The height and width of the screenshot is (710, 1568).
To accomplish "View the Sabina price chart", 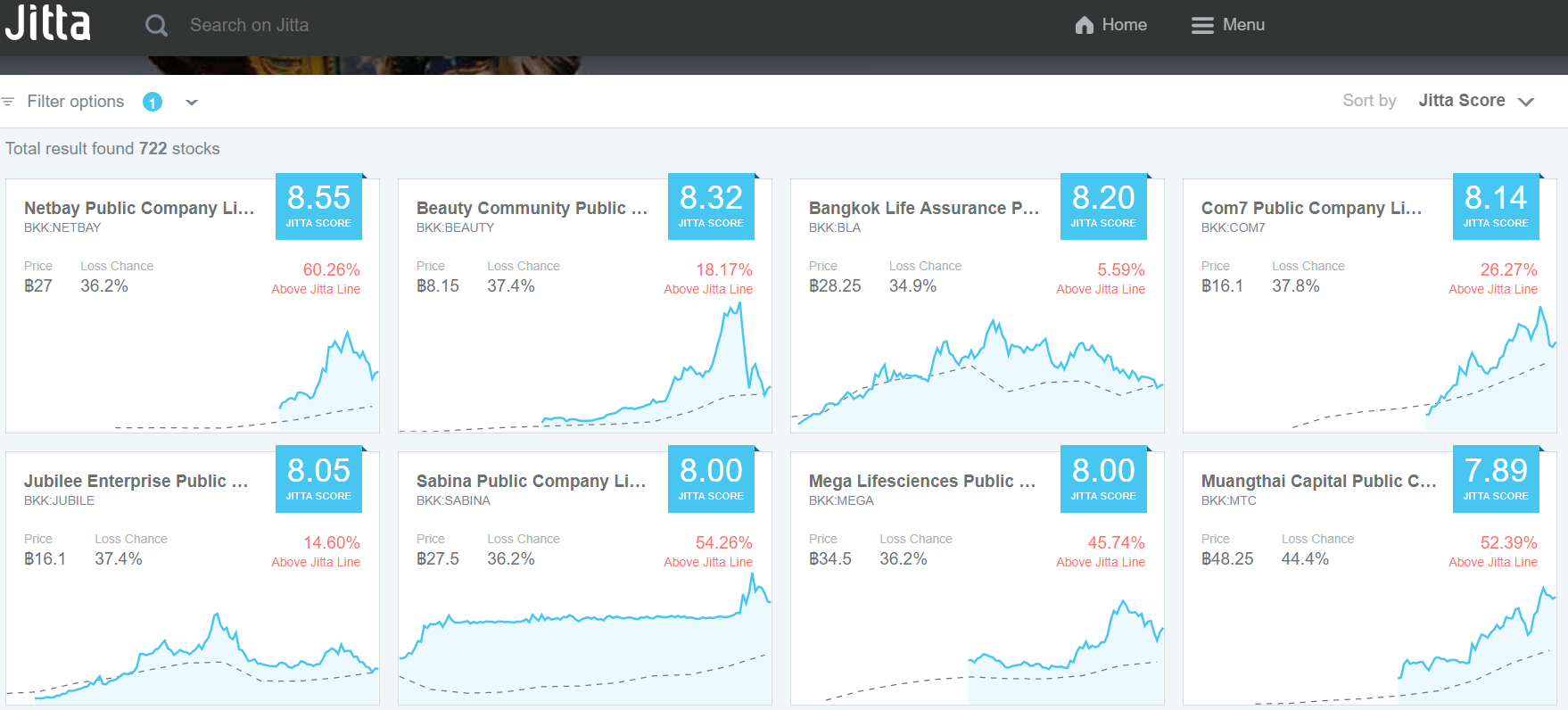I will tap(585, 639).
